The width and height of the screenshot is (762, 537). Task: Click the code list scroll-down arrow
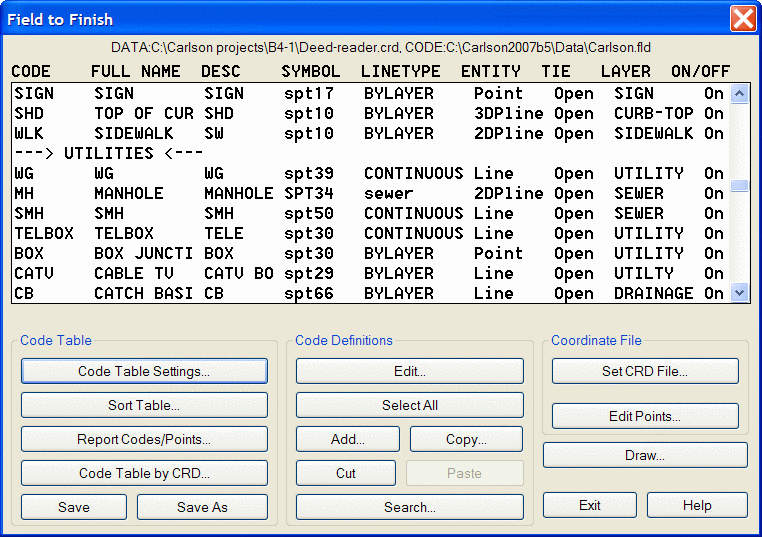(x=739, y=293)
